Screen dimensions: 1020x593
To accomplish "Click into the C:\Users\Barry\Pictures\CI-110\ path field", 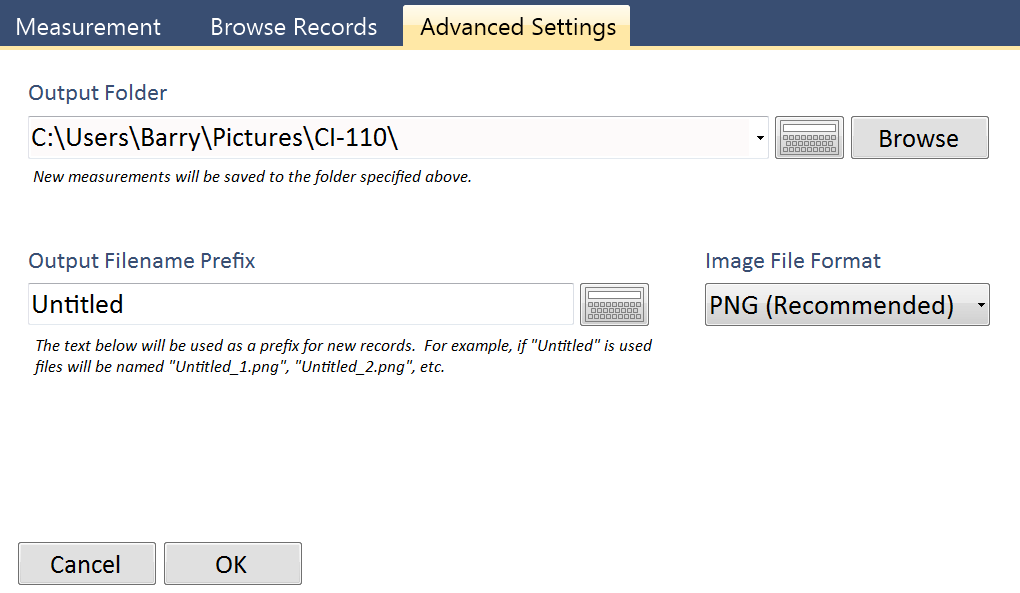I will (x=389, y=138).
